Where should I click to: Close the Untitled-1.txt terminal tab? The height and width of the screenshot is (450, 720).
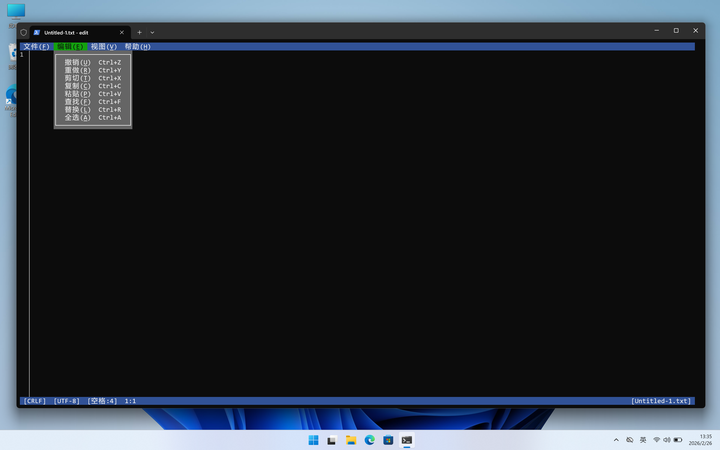point(122,33)
